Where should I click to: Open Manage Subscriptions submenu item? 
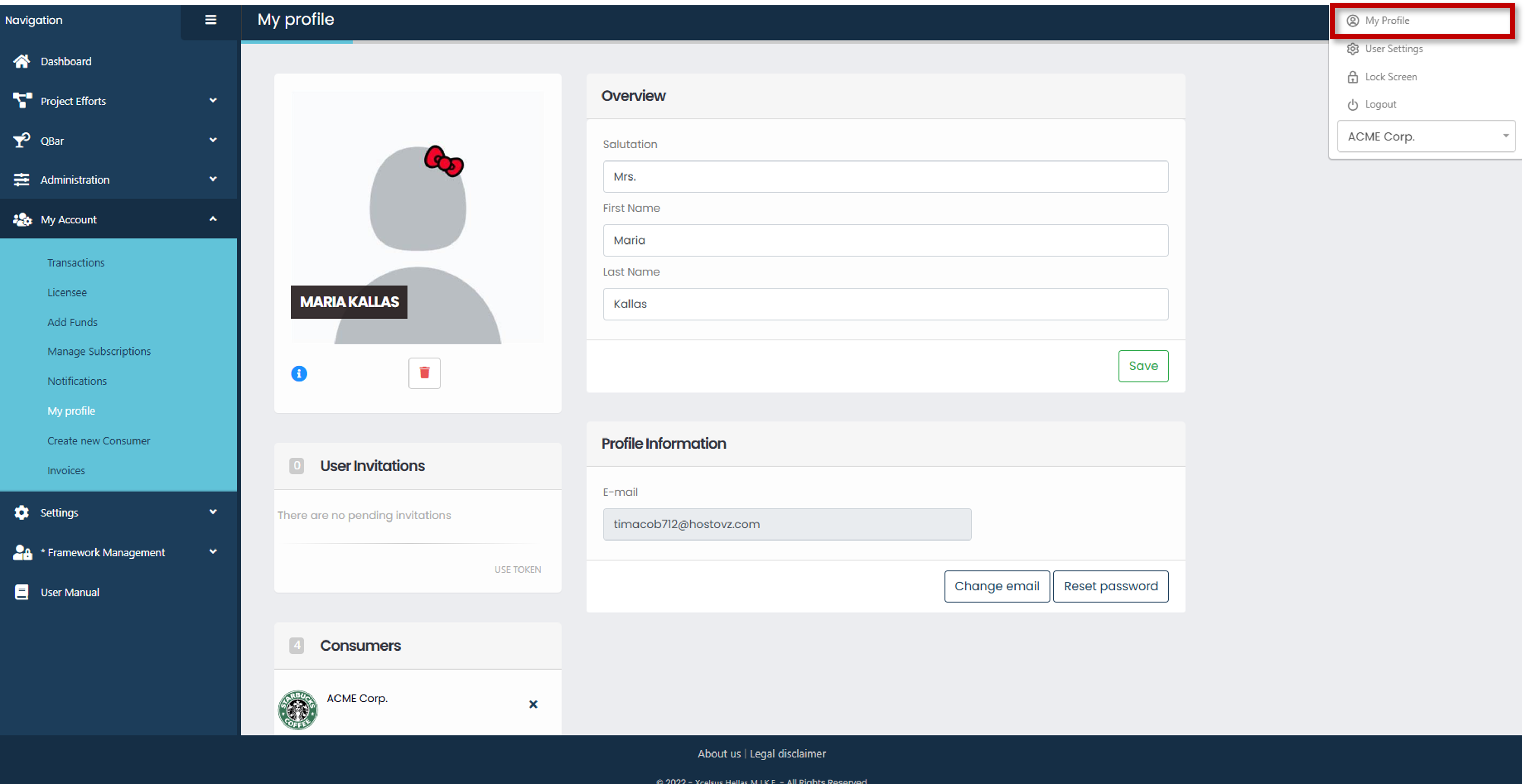(x=99, y=351)
